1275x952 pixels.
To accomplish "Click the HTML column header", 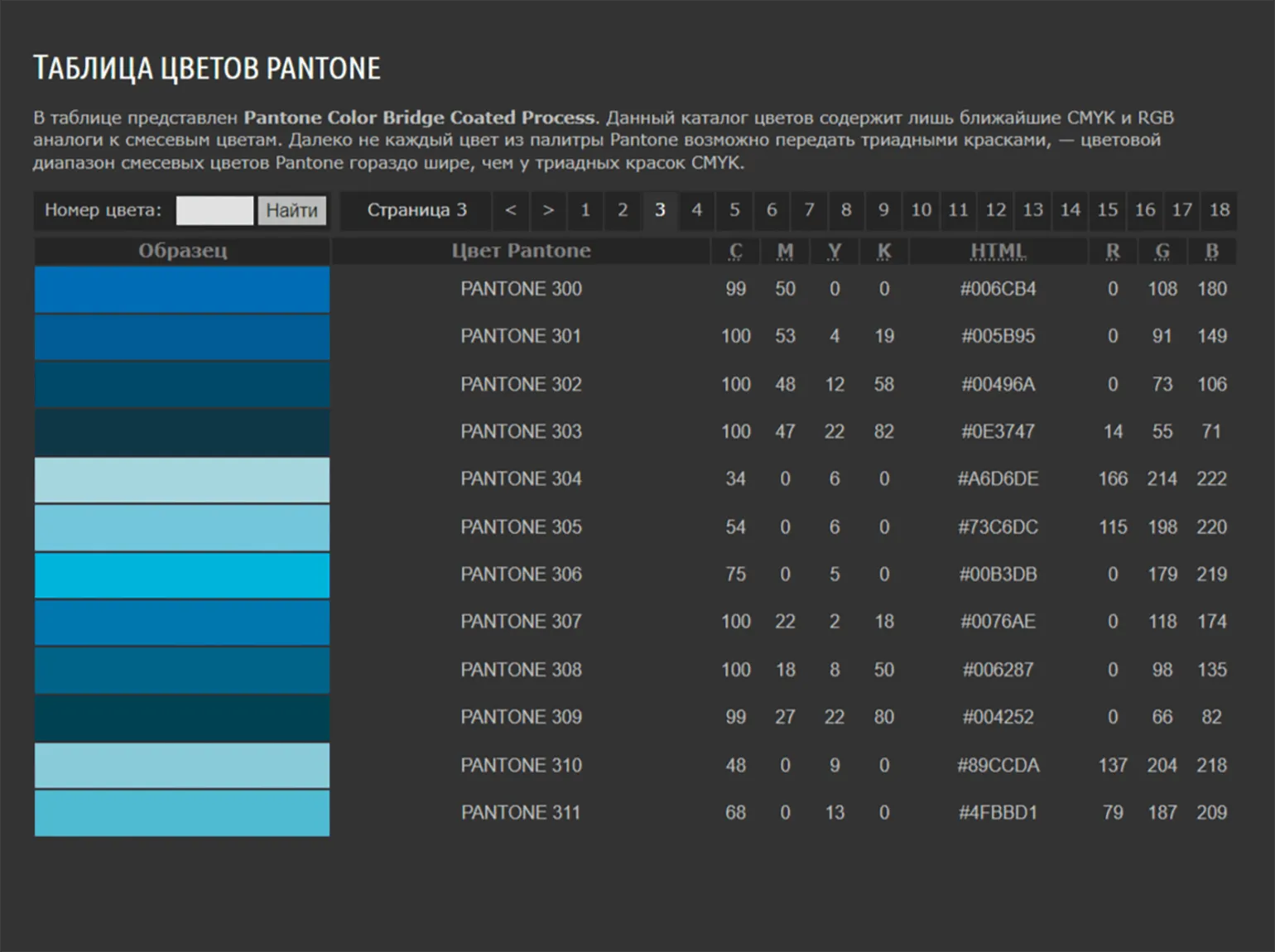I will (x=998, y=251).
